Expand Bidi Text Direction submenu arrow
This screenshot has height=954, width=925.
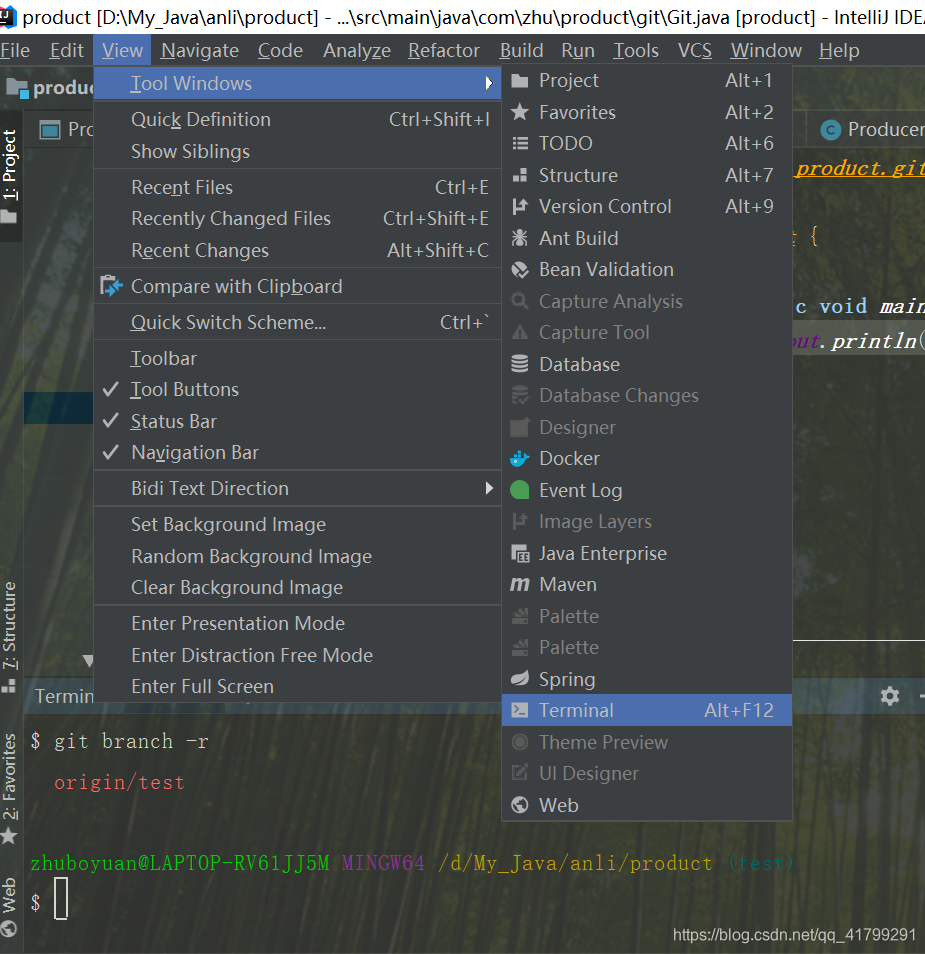(x=489, y=488)
